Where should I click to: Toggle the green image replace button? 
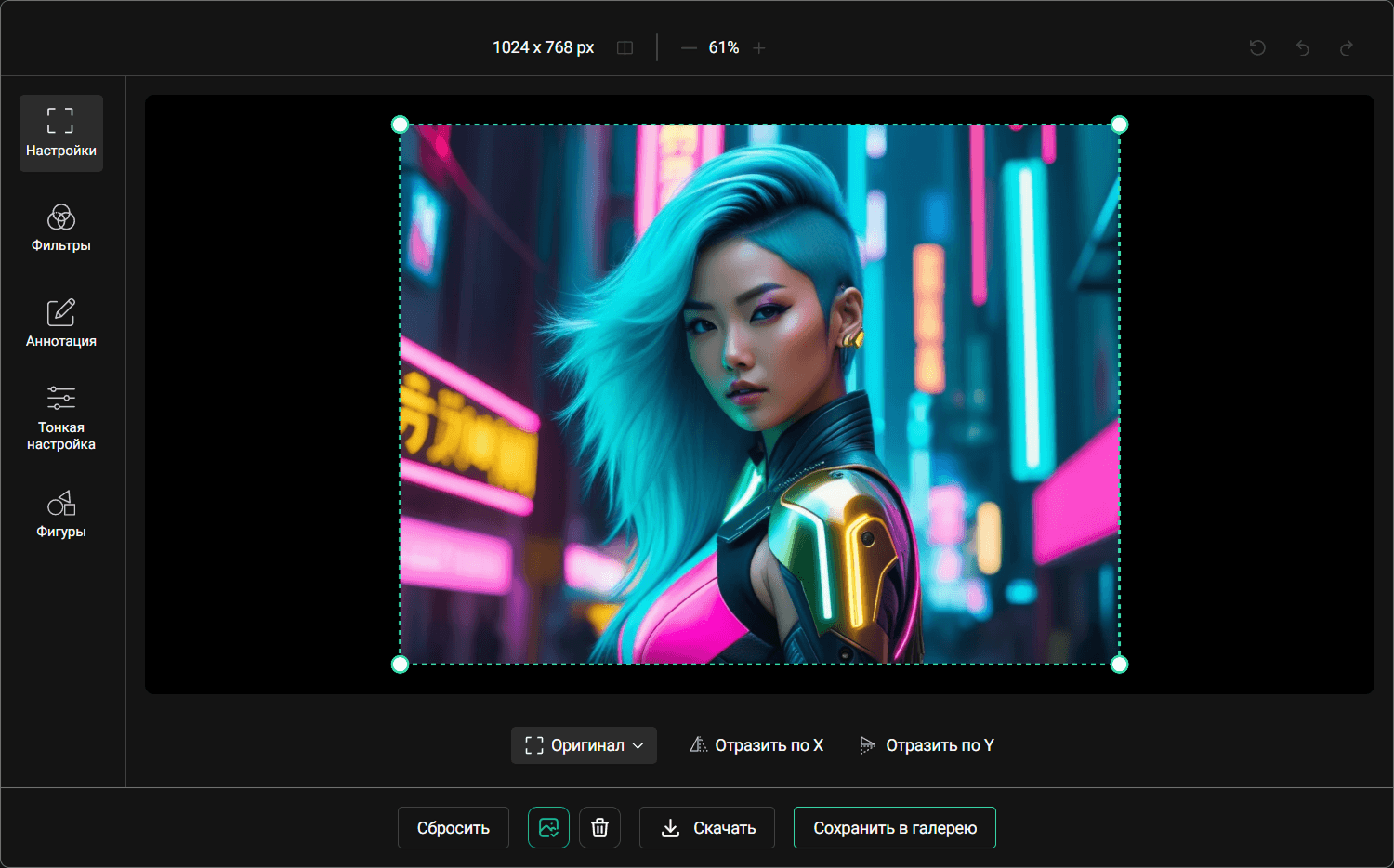pyautogui.click(x=548, y=827)
